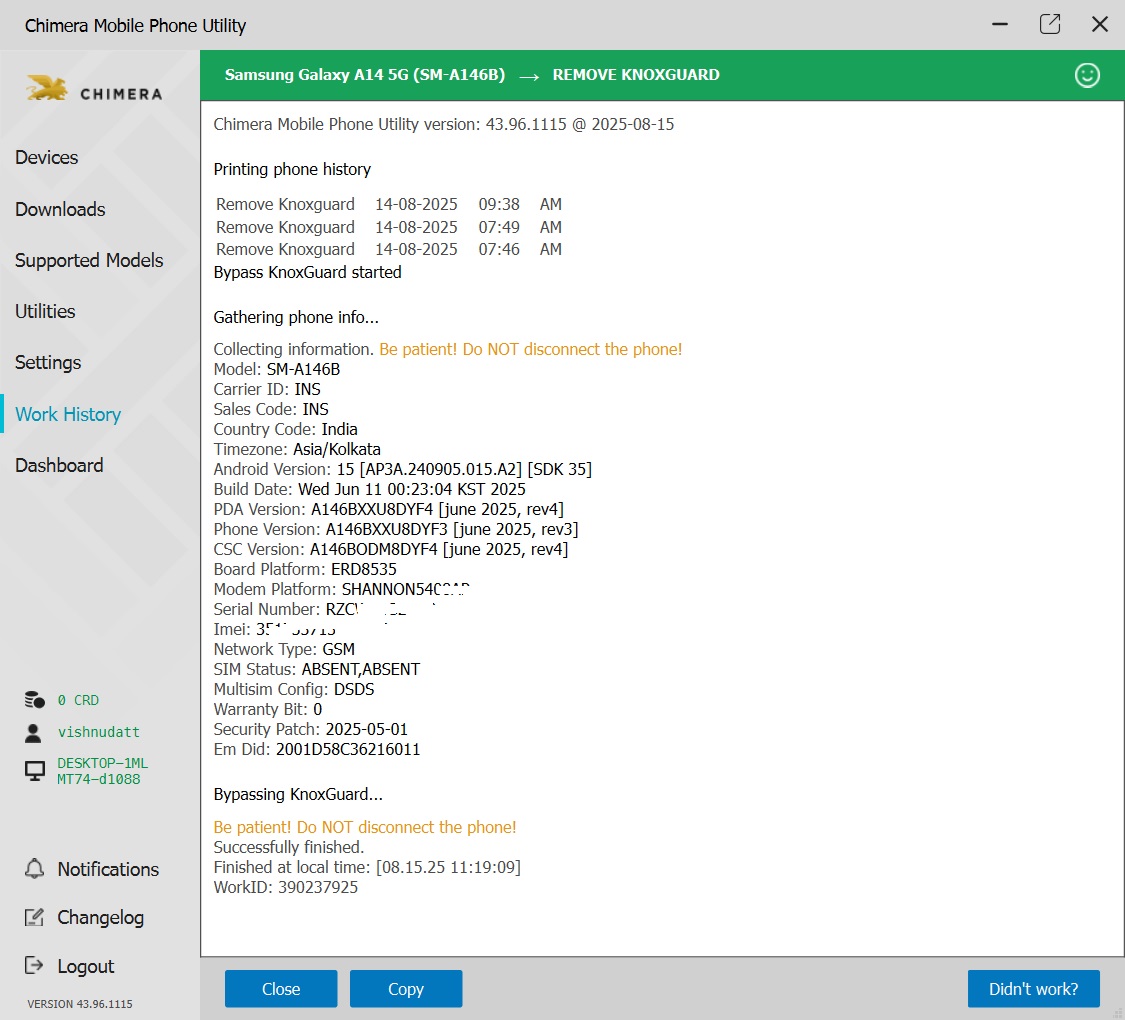Minimize the Chimera window
1125x1020 pixels.
coord(999,24)
